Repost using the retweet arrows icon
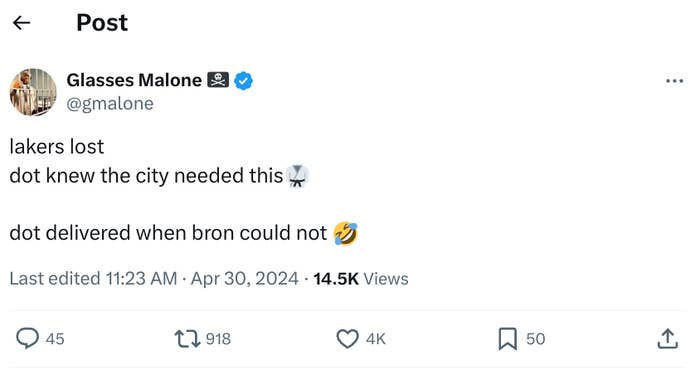This screenshot has width=700, height=370. tap(187, 339)
